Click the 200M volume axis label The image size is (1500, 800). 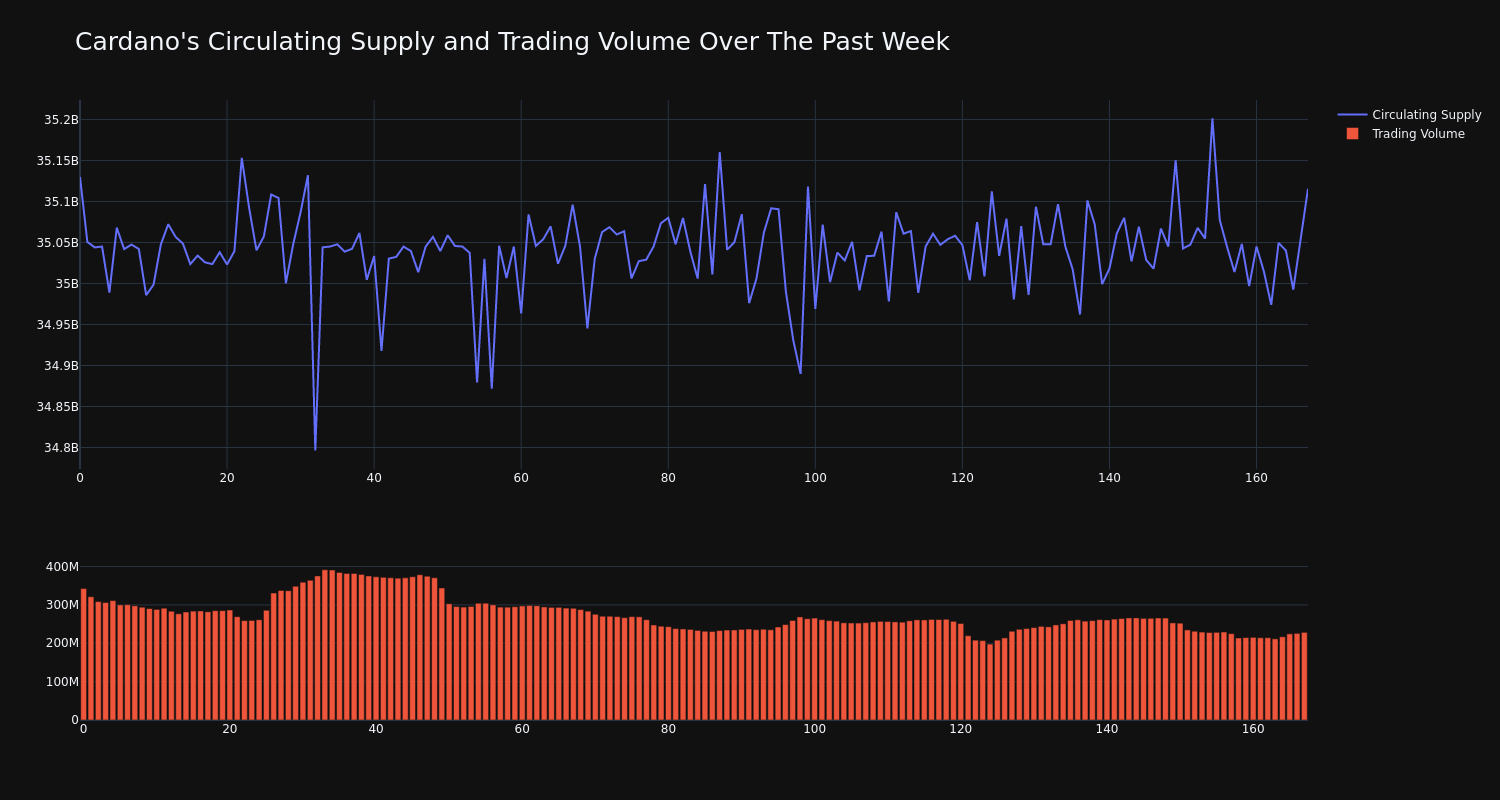click(x=61, y=643)
